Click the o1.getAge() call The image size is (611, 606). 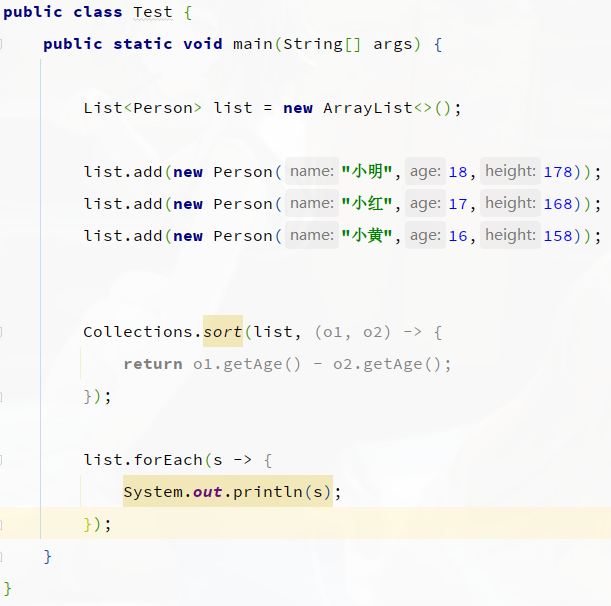point(247,364)
